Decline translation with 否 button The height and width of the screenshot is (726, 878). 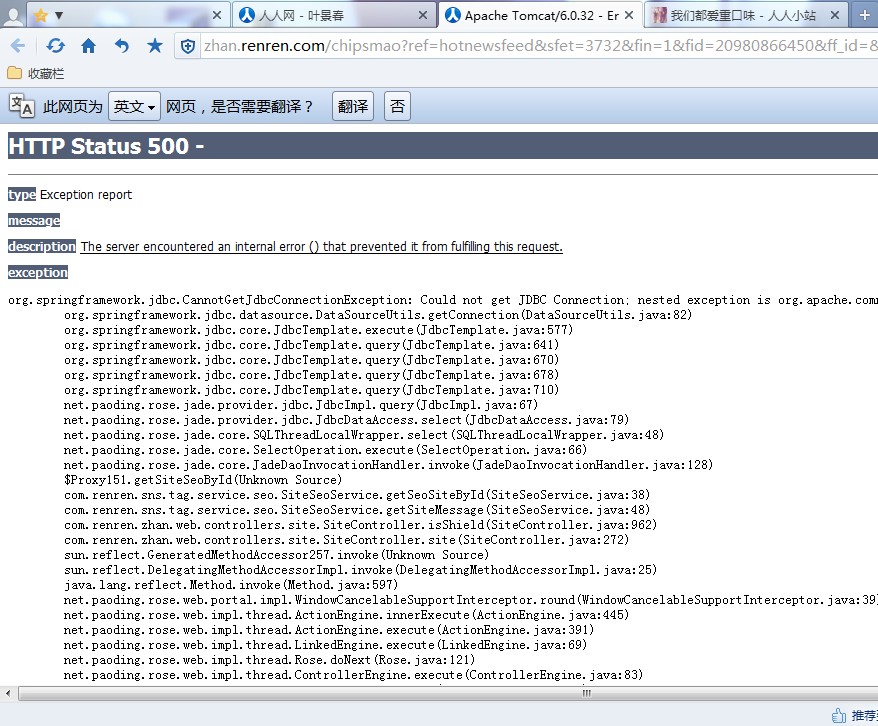click(x=397, y=106)
